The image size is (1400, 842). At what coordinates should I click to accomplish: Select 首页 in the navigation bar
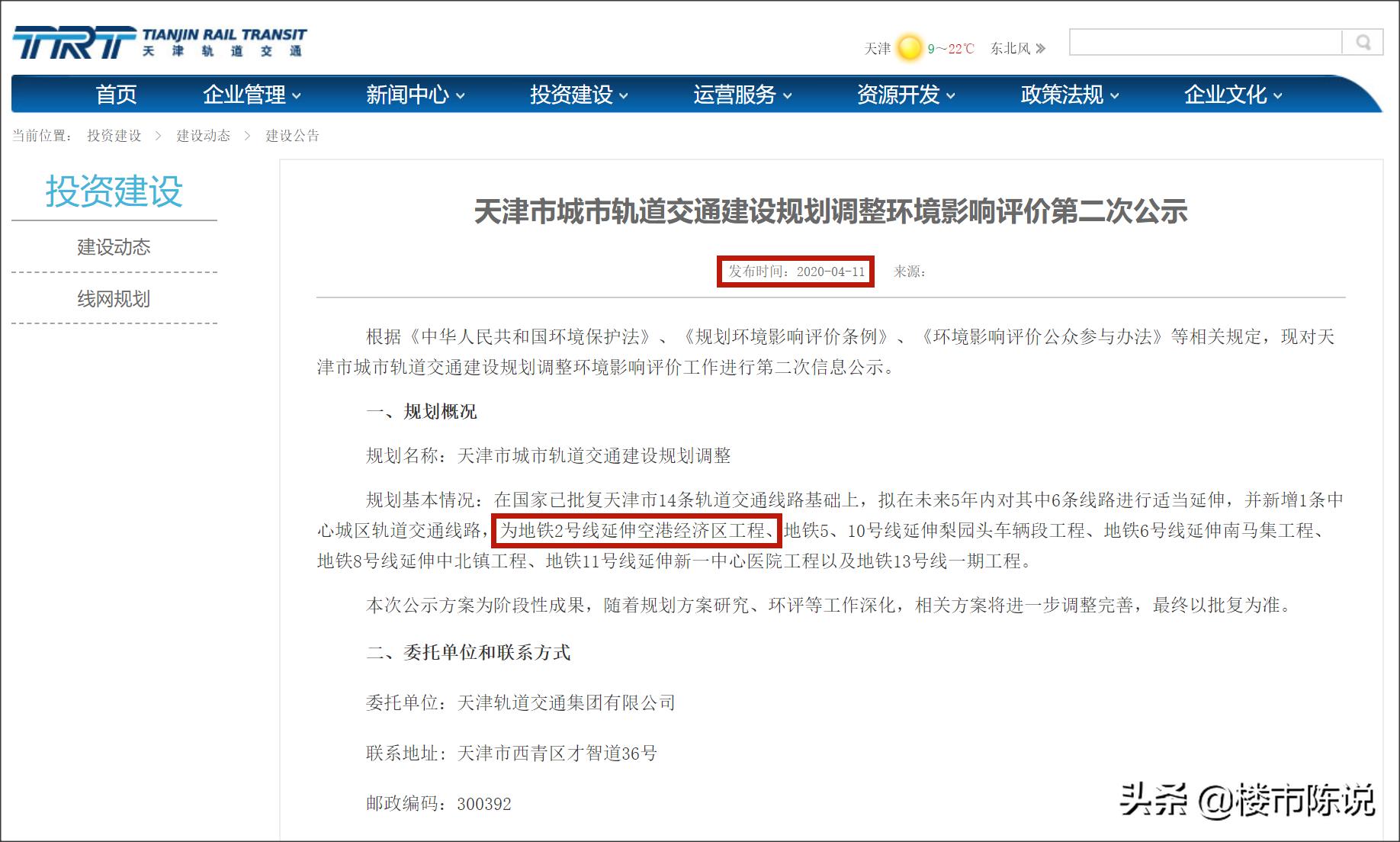pos(115,95)
